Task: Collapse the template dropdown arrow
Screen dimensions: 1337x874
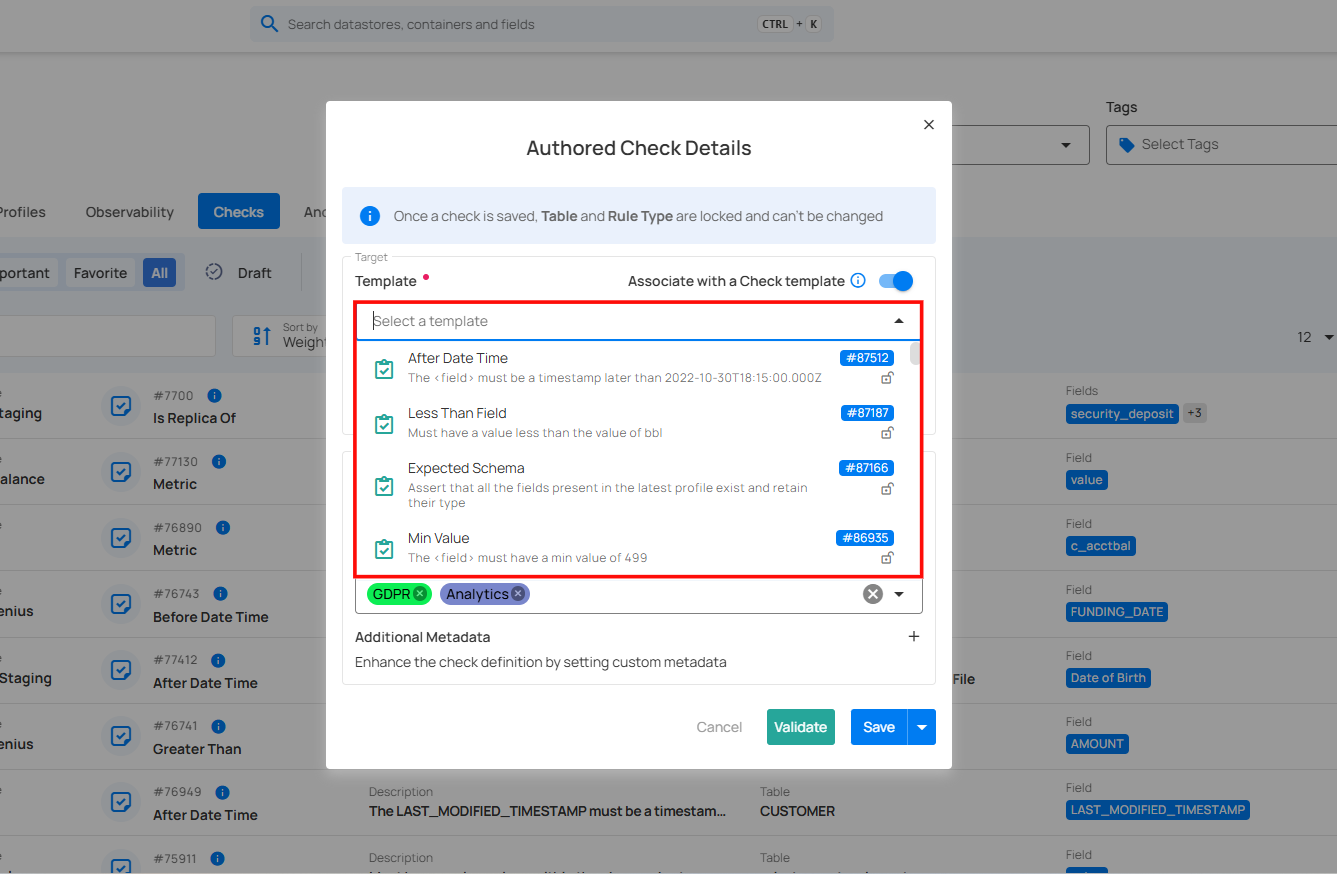Action: [899, 321]
